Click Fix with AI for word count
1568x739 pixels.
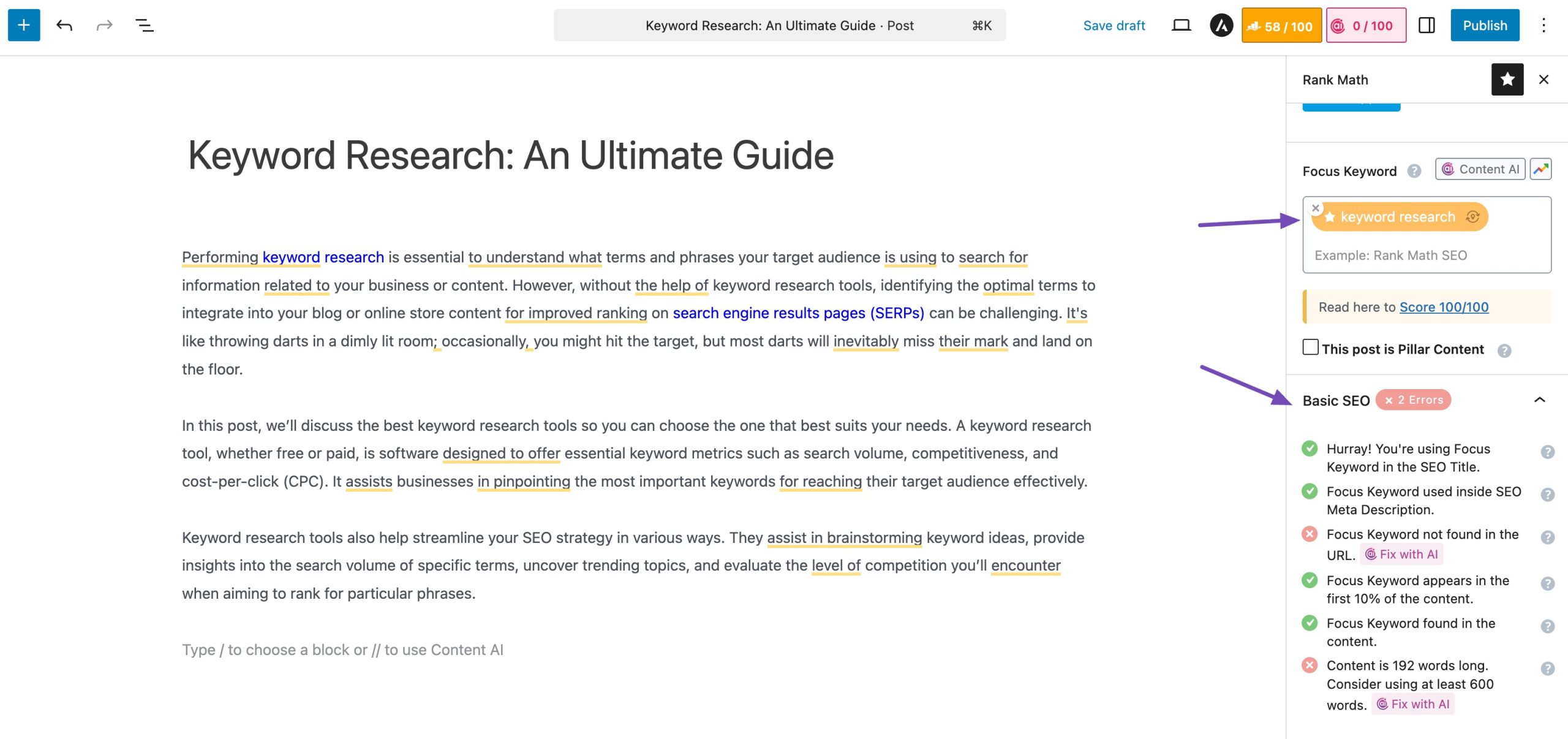coord(1413,704)
